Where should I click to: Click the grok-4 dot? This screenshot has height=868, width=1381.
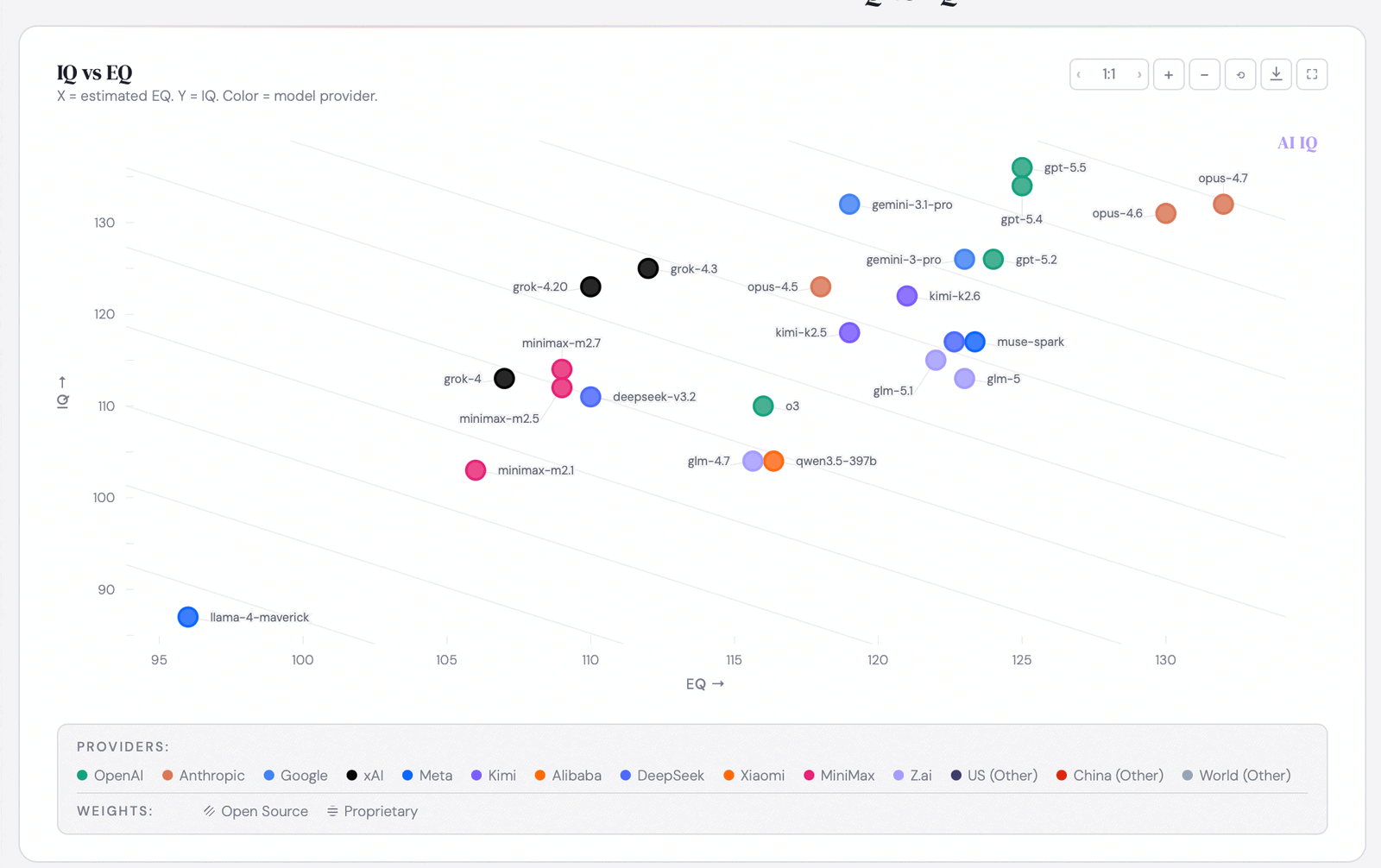[x=504, y=379]
